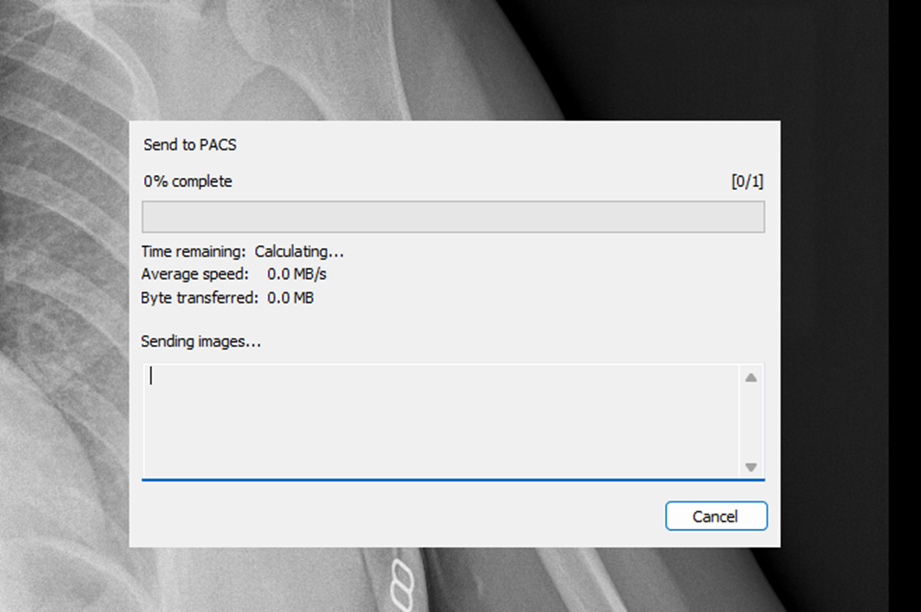Click the scroll down arrow in log box

pos(750,467)
